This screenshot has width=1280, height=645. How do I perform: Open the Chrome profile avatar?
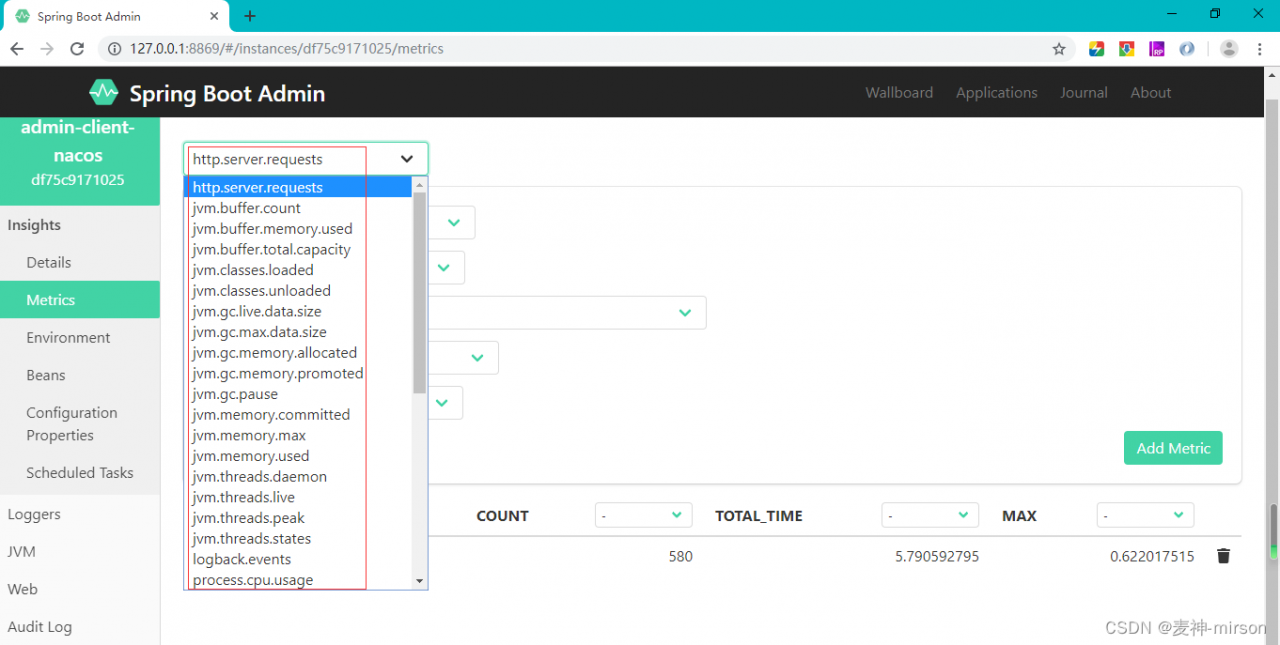point(1229,49)
